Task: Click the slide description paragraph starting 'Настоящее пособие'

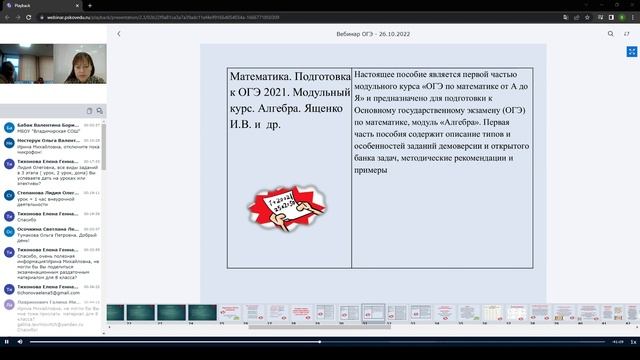Action: coord(442,122)
